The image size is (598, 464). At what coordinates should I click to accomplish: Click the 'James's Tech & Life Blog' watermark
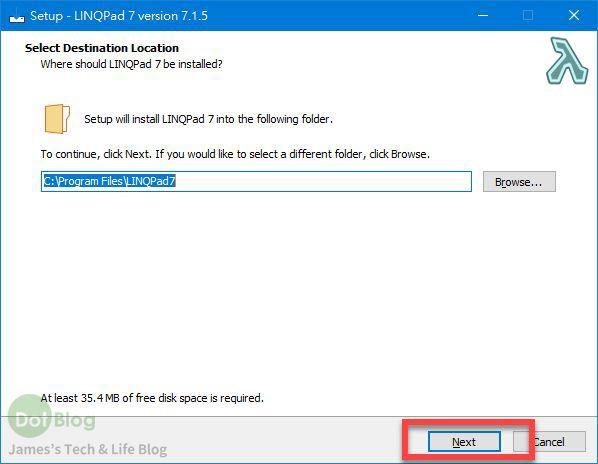[88, 450]
